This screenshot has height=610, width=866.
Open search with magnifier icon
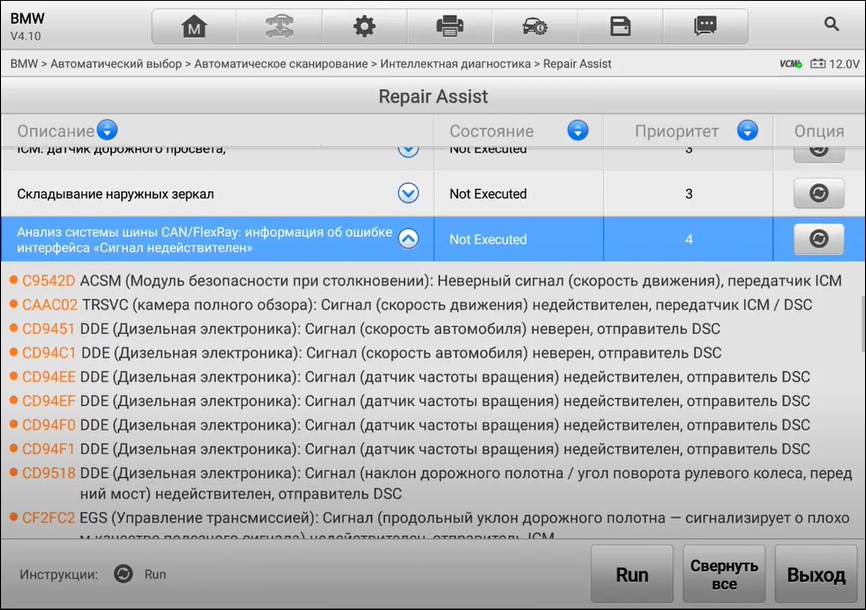coord(831,24)
